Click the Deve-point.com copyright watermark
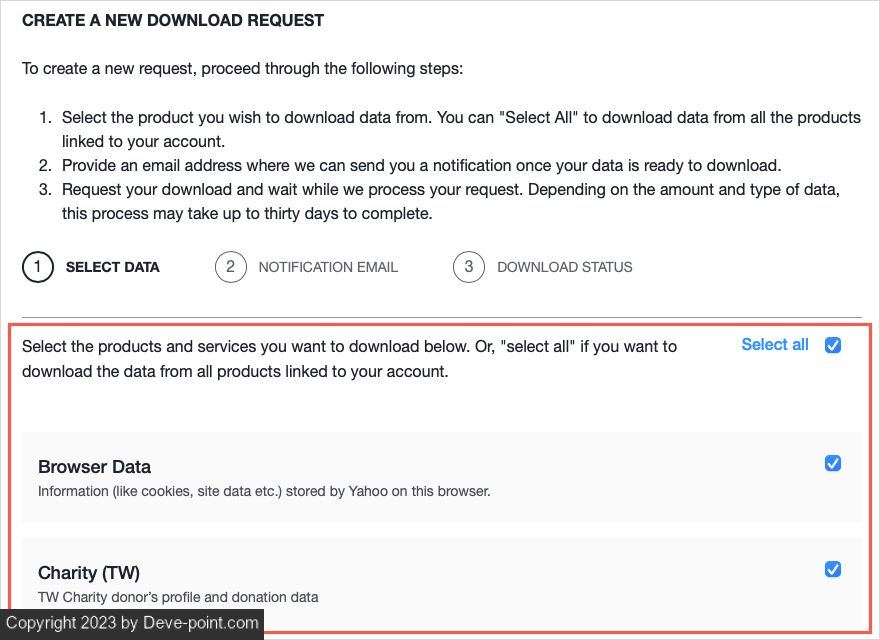This screenshot has width=880, height=640. [132, 623]
